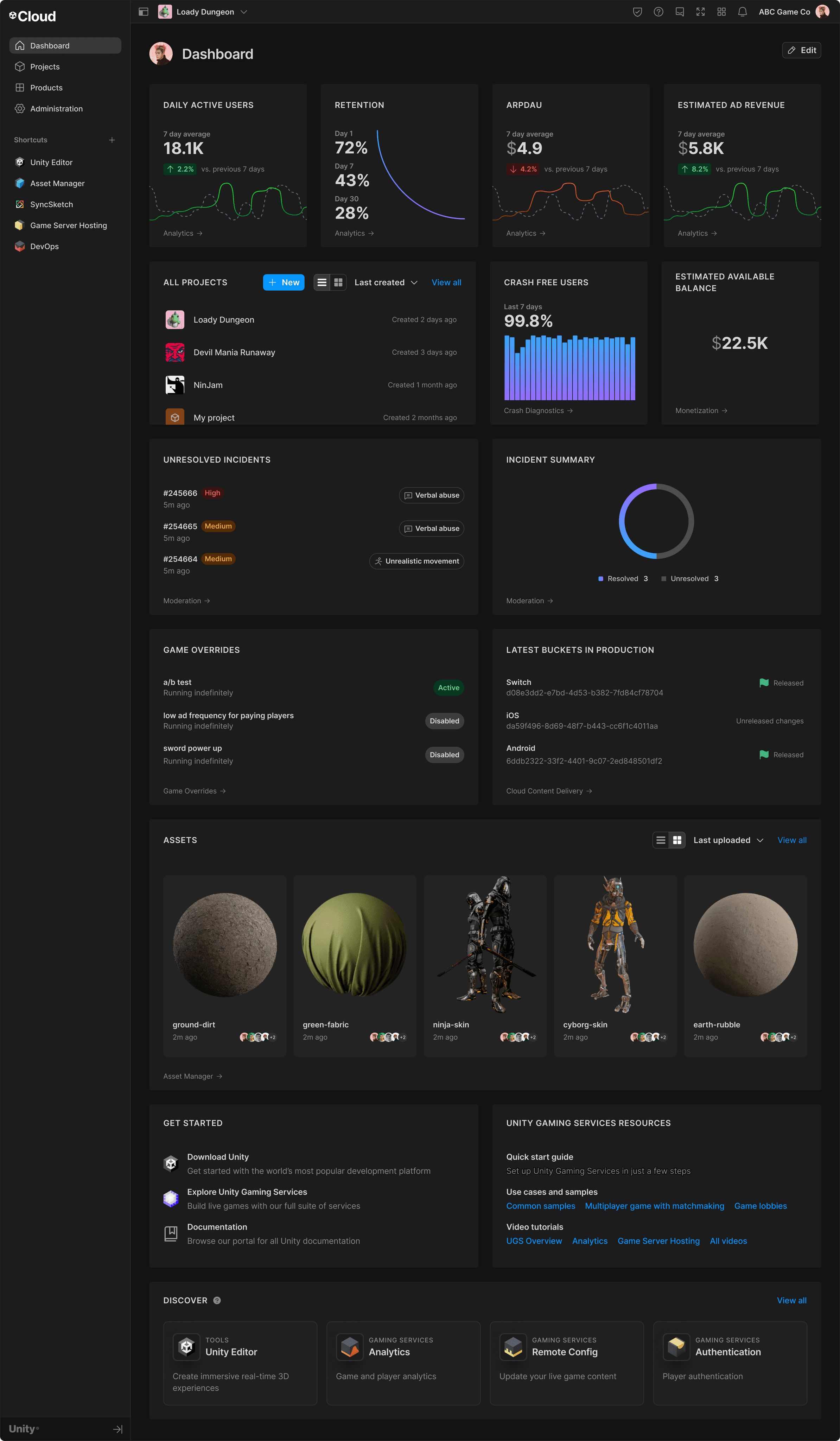The image size is (840, 1441).
Task: Click the Unrealistic movement tag
Action: click(416, 561)
